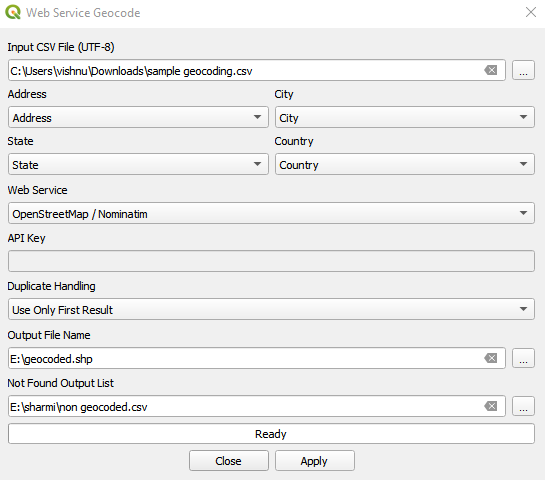The height and width of the screenshot is (480, 545).
Task: Browse for Not Found Output List file
Action: pyautogui.click(x=523, y=406)
